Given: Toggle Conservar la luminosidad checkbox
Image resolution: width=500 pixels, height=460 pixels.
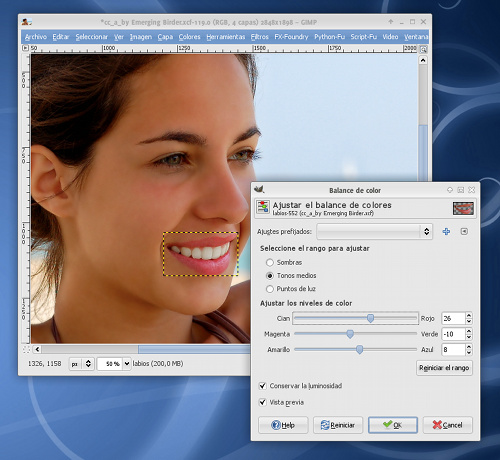Looking at the screenshot, I should (263, 386).
